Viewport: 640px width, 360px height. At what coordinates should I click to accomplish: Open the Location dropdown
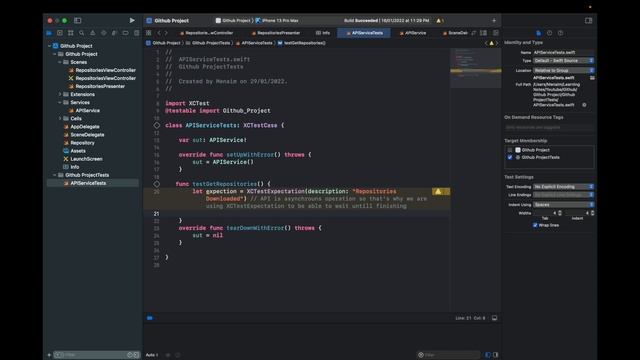coord(563,70)
